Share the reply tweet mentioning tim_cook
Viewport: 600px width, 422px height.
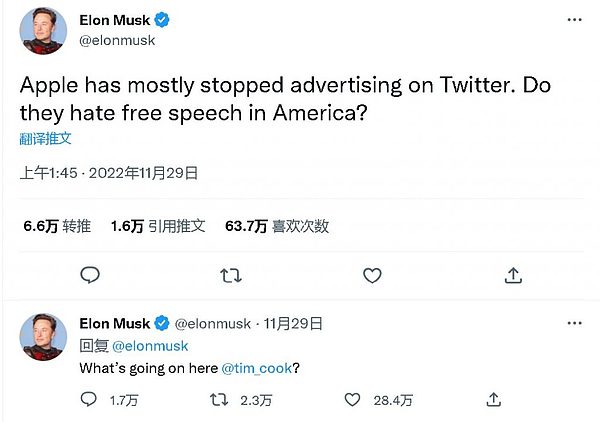[492, 400]
